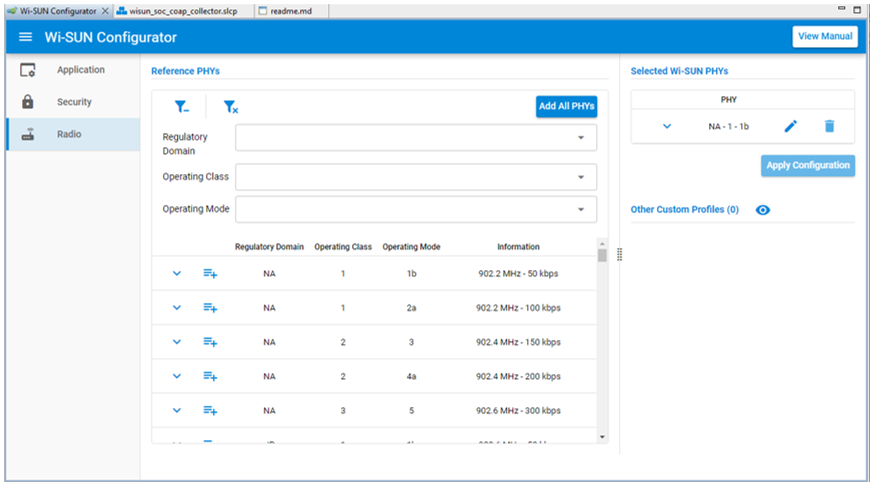The image size is (874, 482).
Task: Switch to the readme.md tab
Action: 291,11
